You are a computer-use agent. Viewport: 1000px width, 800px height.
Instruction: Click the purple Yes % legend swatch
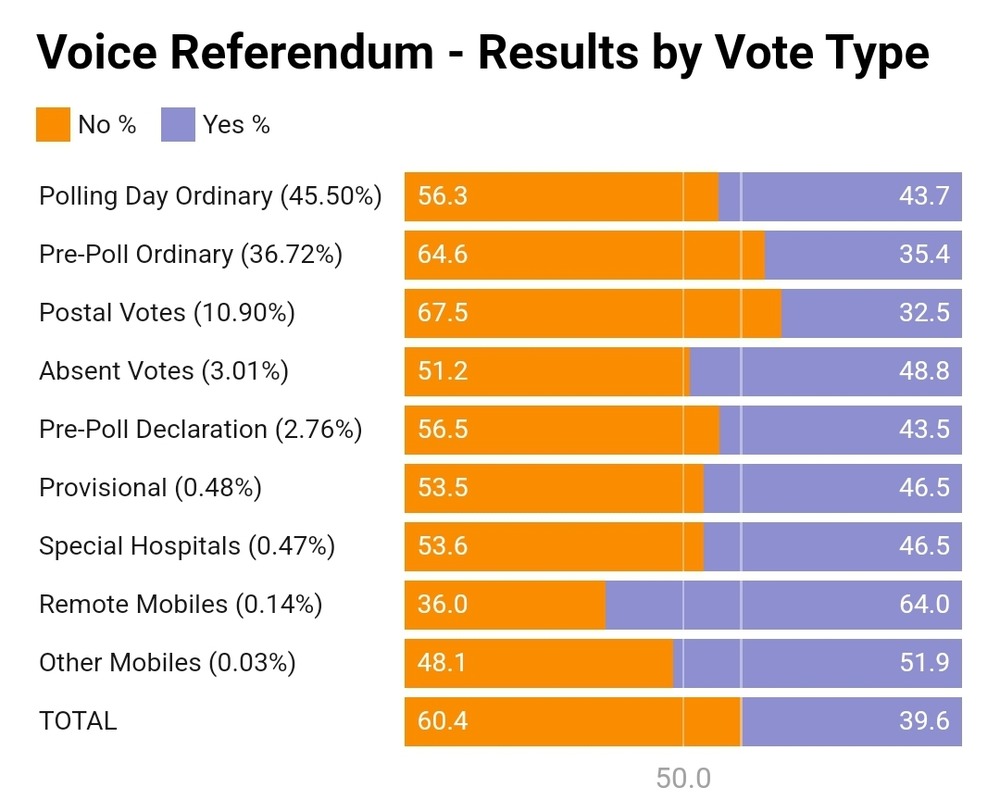coord(178,125)
